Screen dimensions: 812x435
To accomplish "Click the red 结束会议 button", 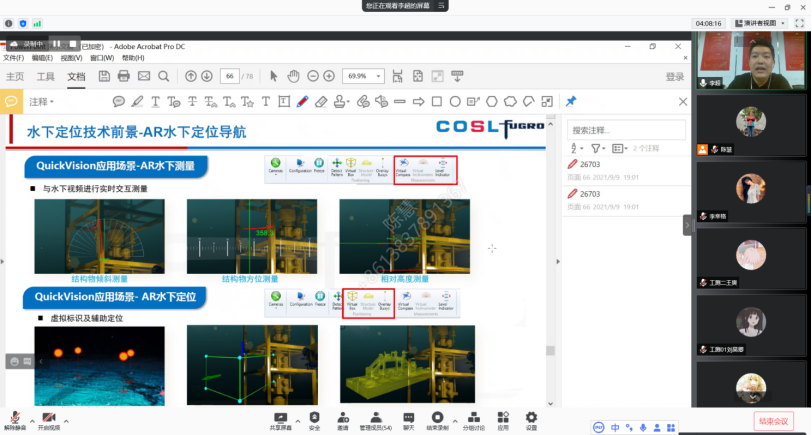I will 773,421.
